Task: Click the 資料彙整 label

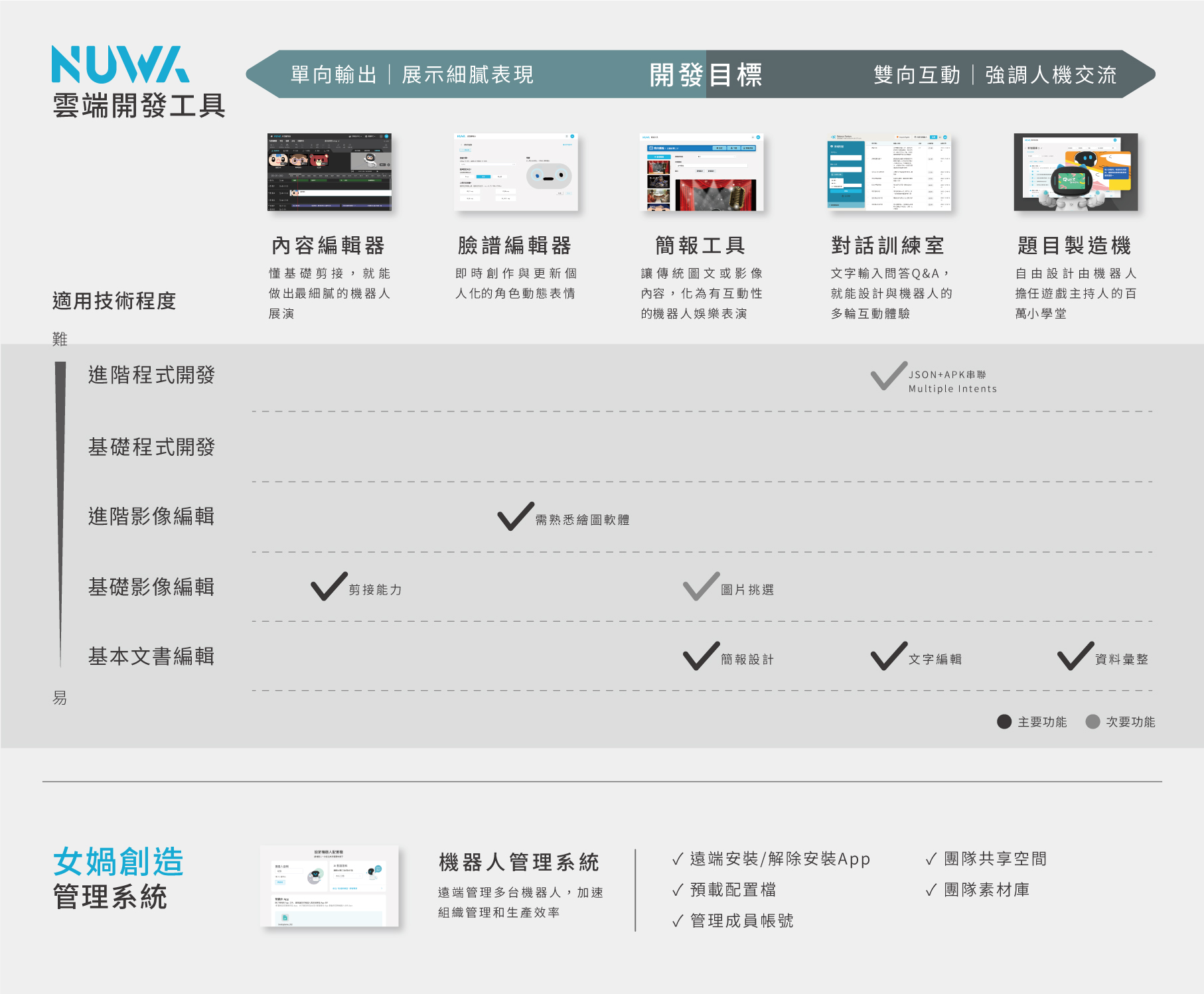Action: tap(1122, 659)
